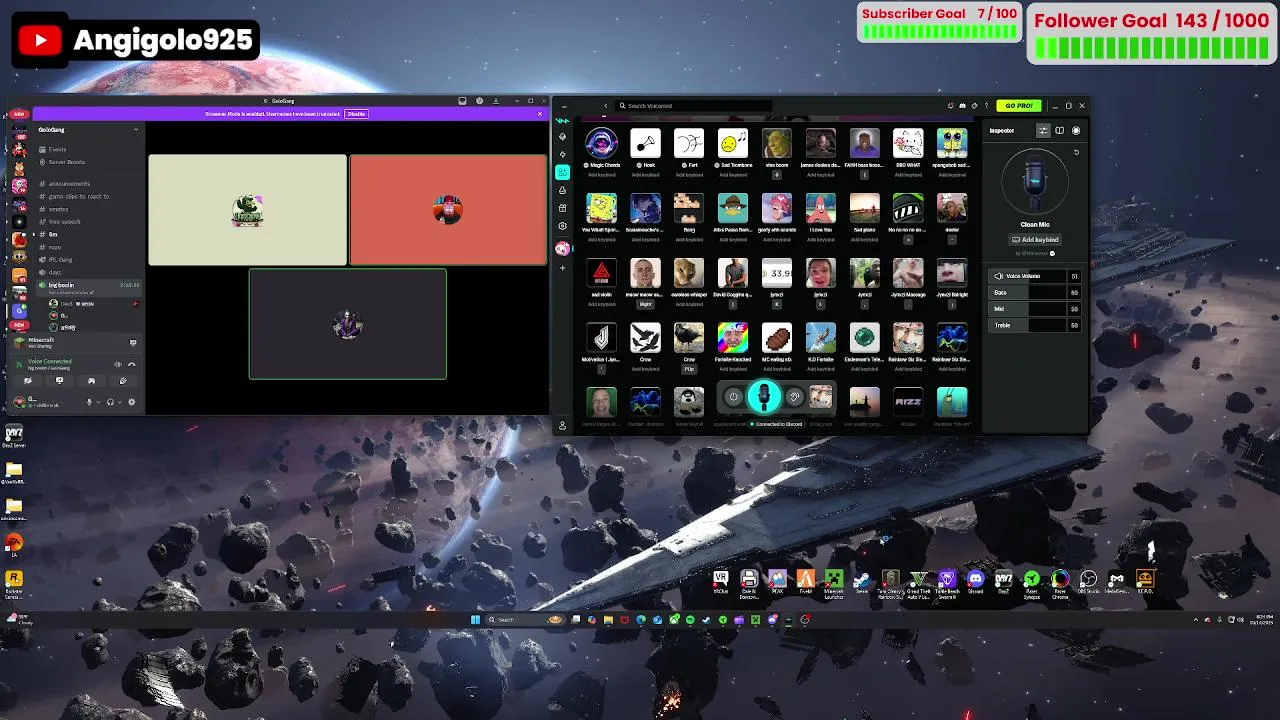Click the Voicemod logo icon

pyautogui.click(x=563, y=120)
